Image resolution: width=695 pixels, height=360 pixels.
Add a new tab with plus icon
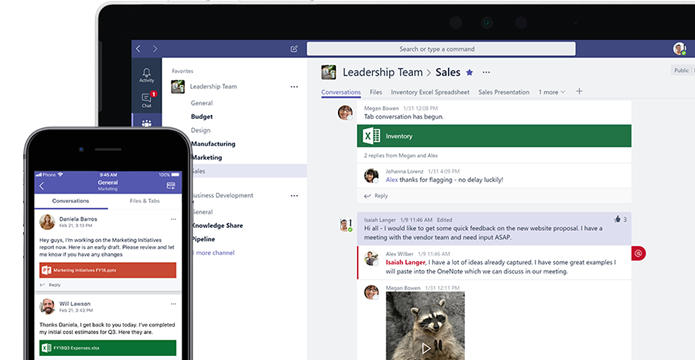(x=579, y=91)
